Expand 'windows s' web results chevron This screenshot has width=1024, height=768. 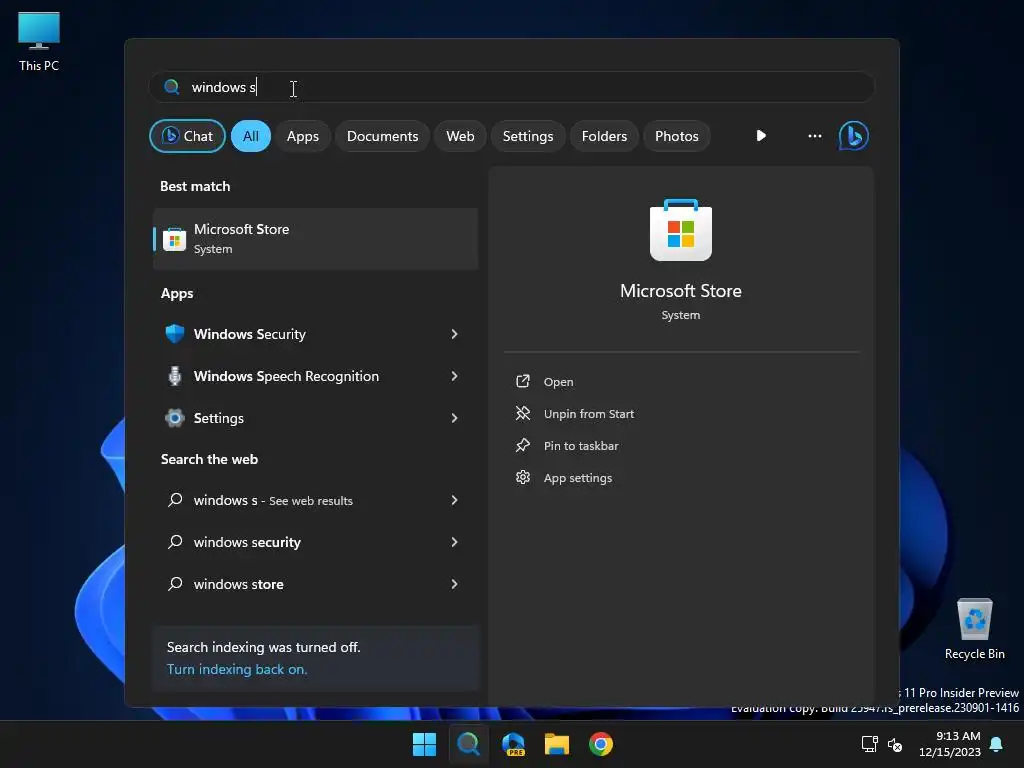click(454, 500)
